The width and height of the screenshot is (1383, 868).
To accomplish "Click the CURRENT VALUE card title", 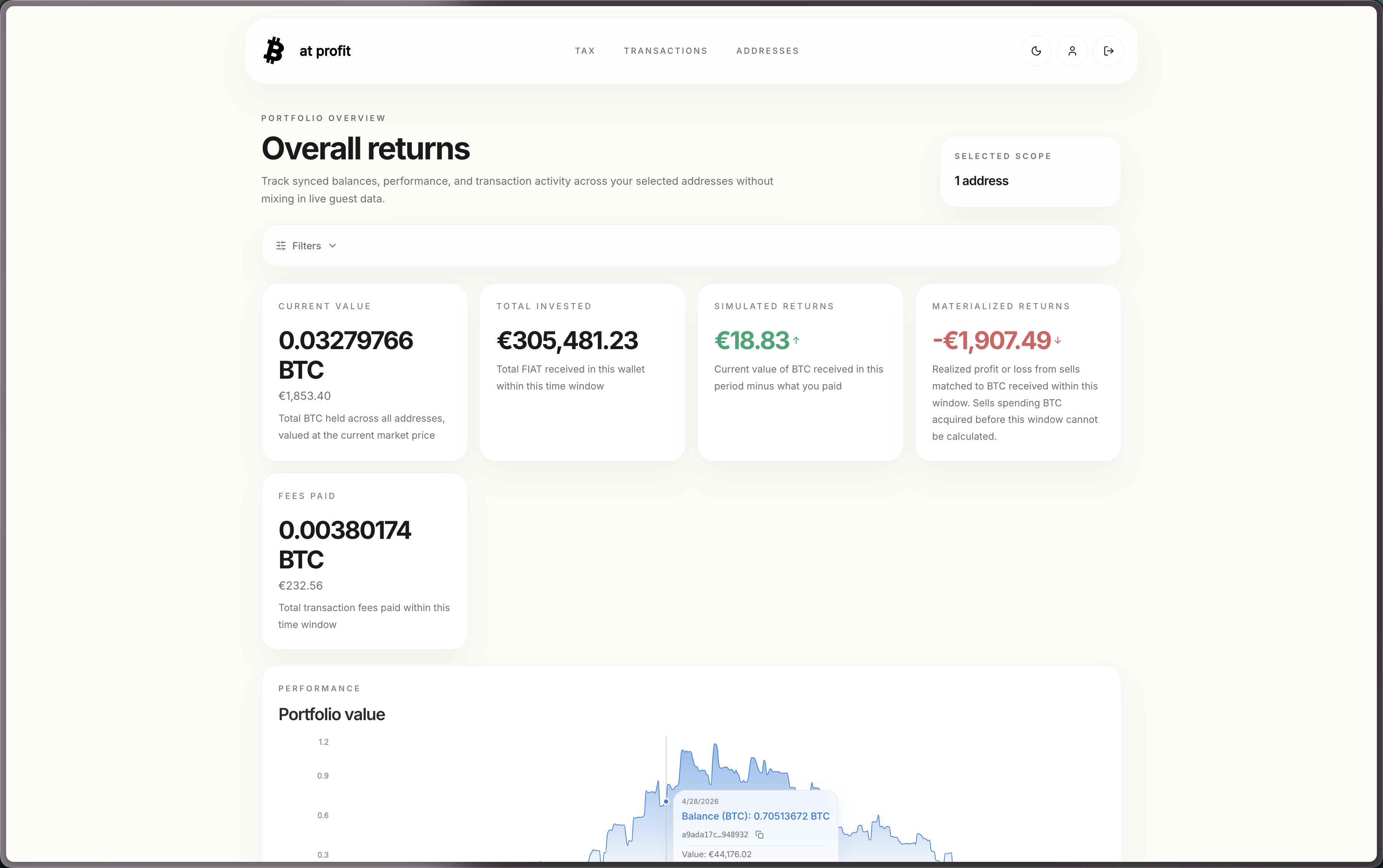I will 324,306.
